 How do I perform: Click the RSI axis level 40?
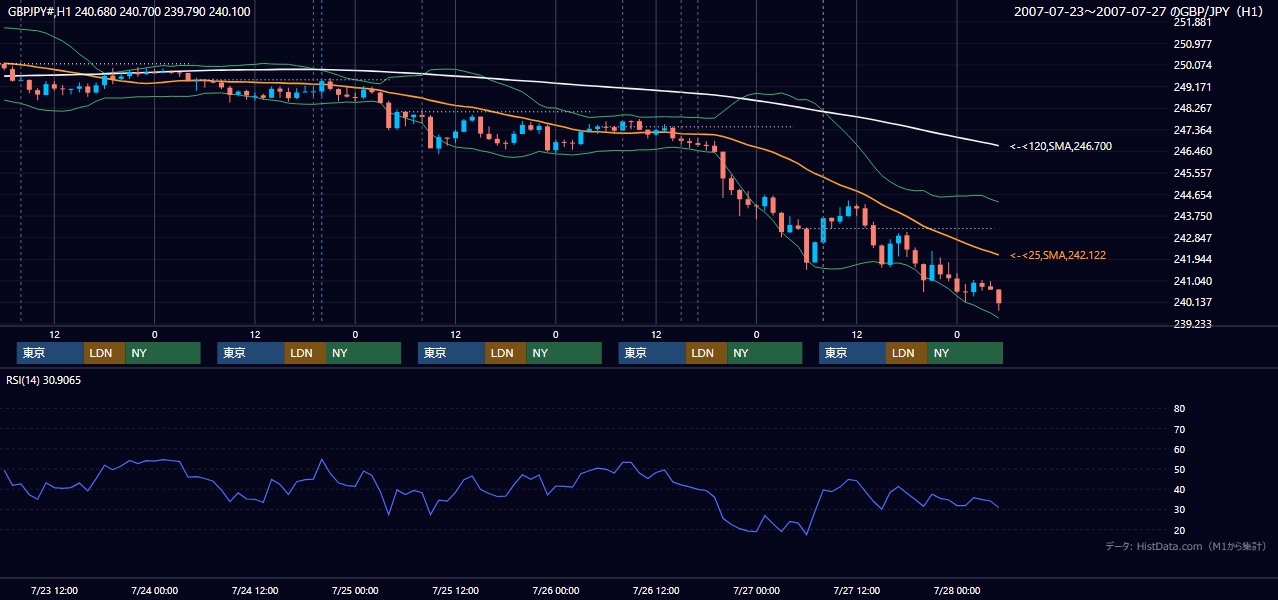click(x=1179, y=490)
